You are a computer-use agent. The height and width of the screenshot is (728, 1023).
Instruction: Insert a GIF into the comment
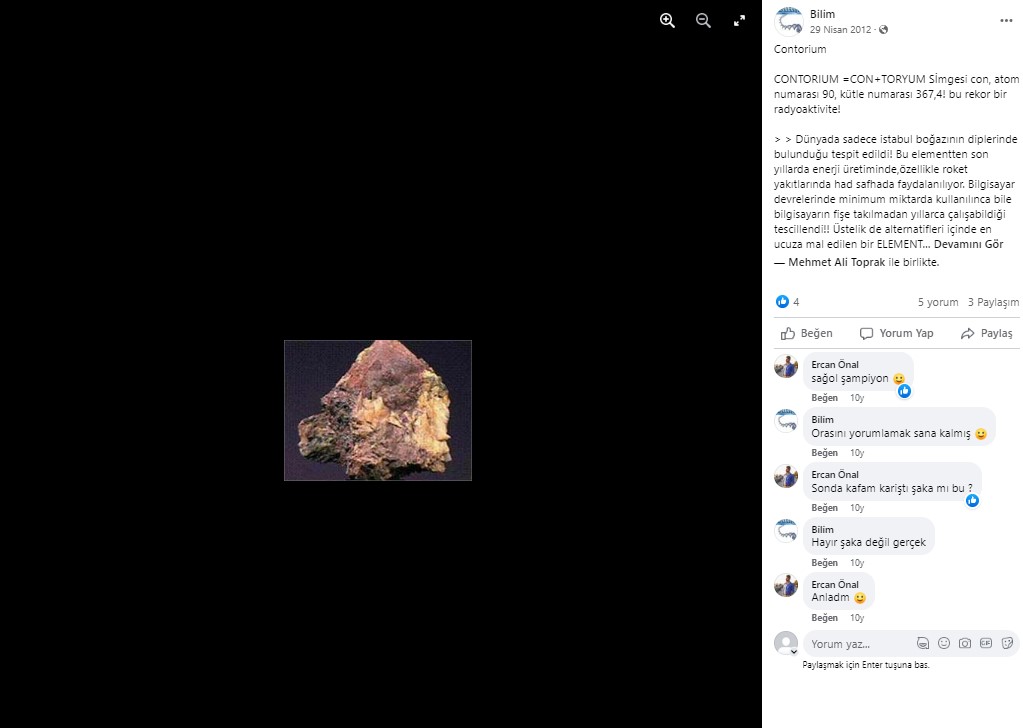[x=986, y=643]
